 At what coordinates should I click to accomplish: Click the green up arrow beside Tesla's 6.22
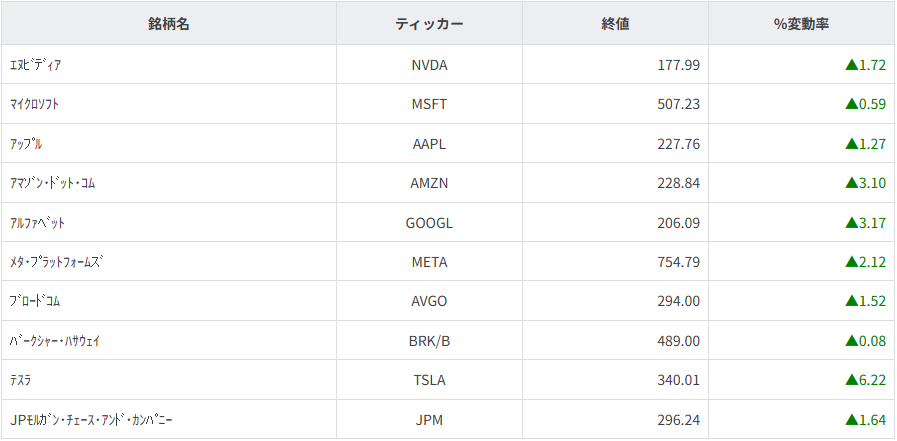851,380
